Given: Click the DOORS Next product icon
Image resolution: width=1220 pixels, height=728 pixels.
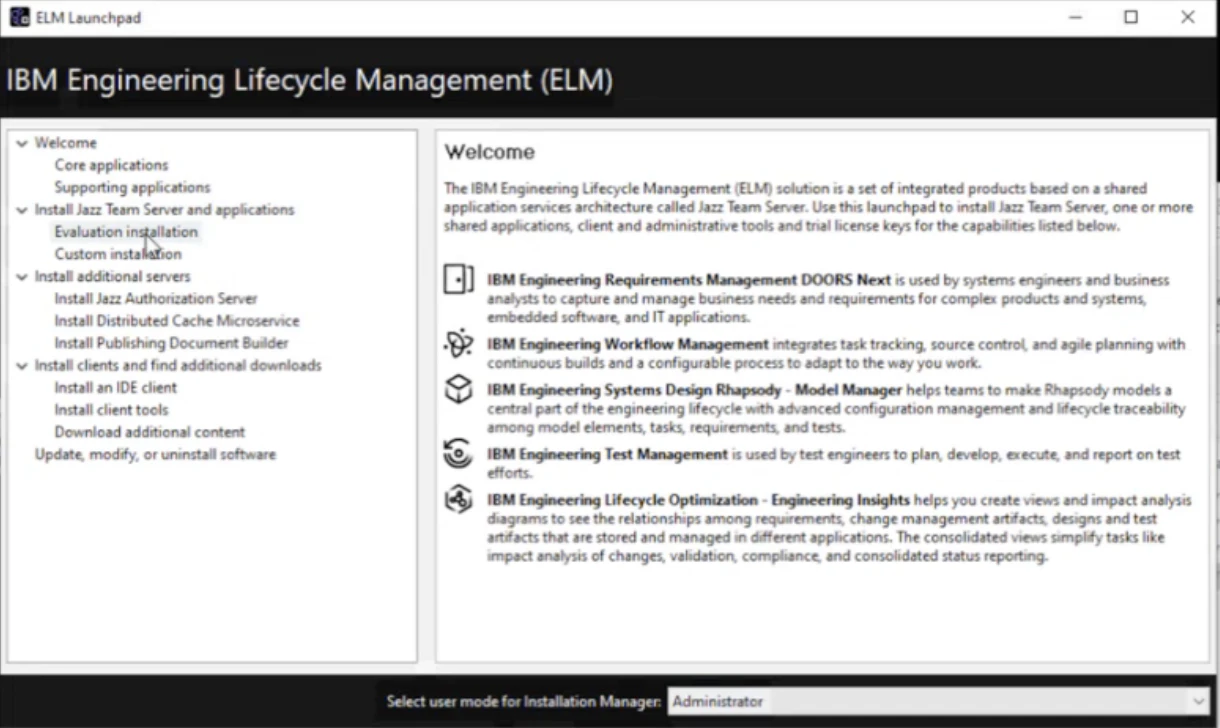Looking at the screenshot, I should click(x=458, y=280).
